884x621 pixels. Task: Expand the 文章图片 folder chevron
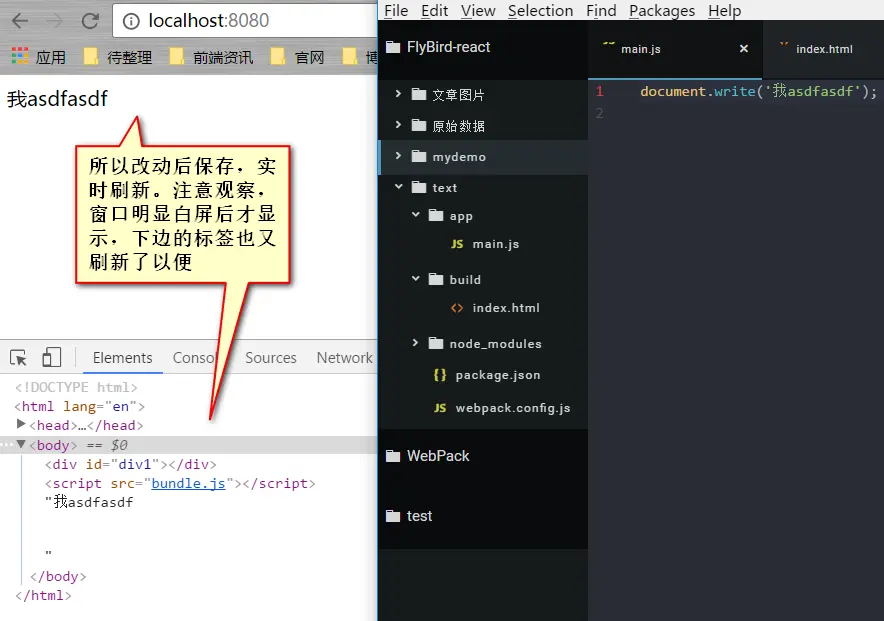point(399,94)
